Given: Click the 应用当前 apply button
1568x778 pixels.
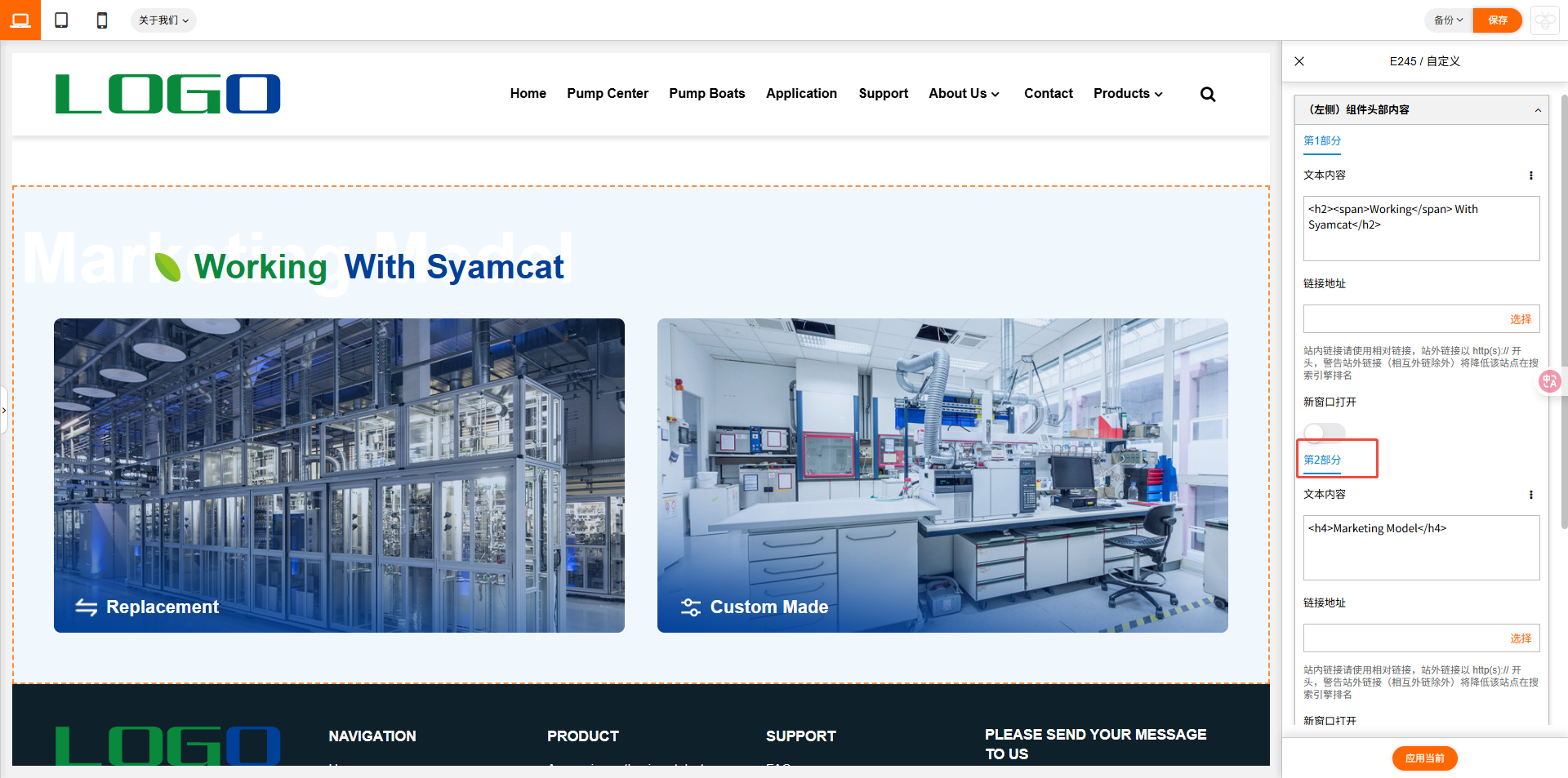Looking at the screenshot, I should (x=1424, y=758).
